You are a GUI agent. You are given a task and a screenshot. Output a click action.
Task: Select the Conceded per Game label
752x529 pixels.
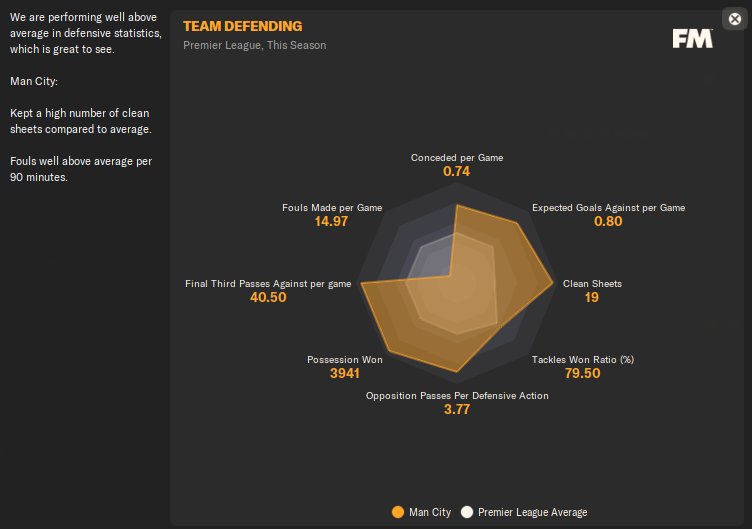[x=457, y=158]
